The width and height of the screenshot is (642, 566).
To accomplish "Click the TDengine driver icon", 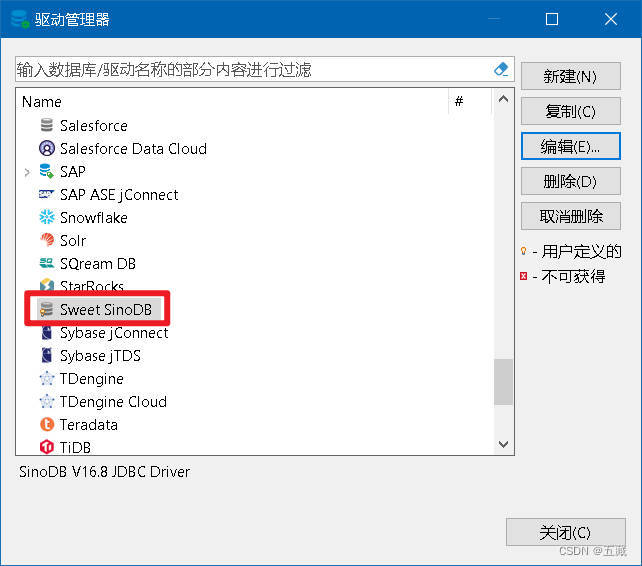I will click(47, 378).
